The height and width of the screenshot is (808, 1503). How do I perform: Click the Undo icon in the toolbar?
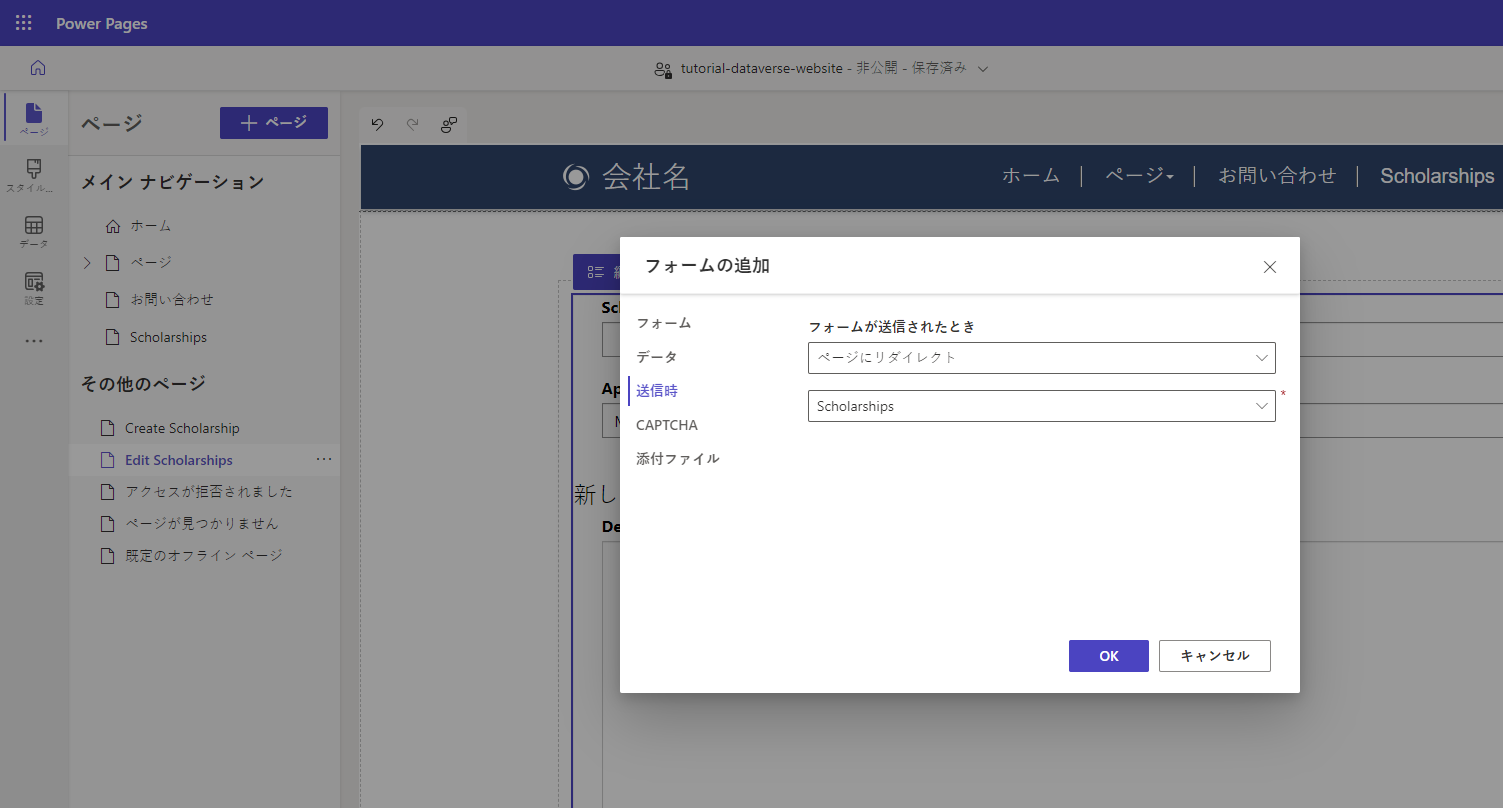pos(377,124)
